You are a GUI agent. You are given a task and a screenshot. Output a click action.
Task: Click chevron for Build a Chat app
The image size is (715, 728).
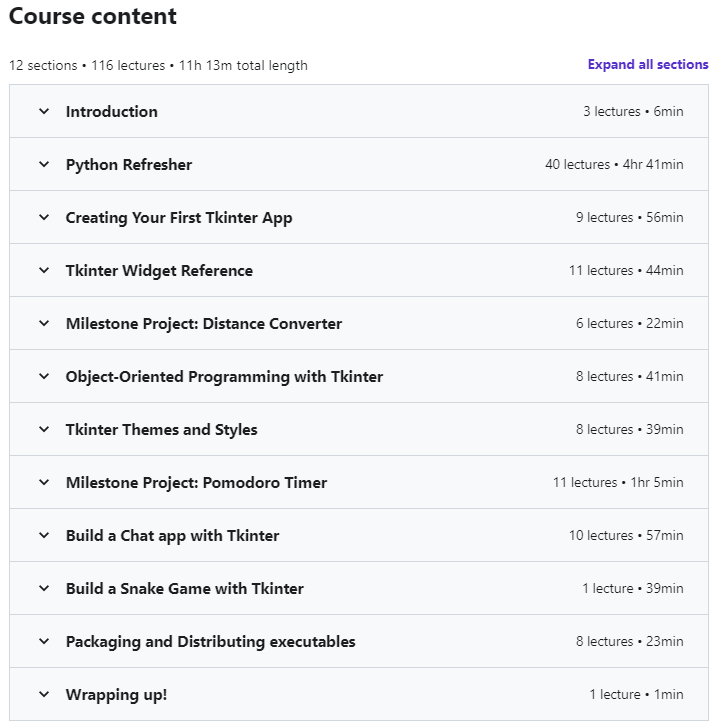(x=44, y=535)
